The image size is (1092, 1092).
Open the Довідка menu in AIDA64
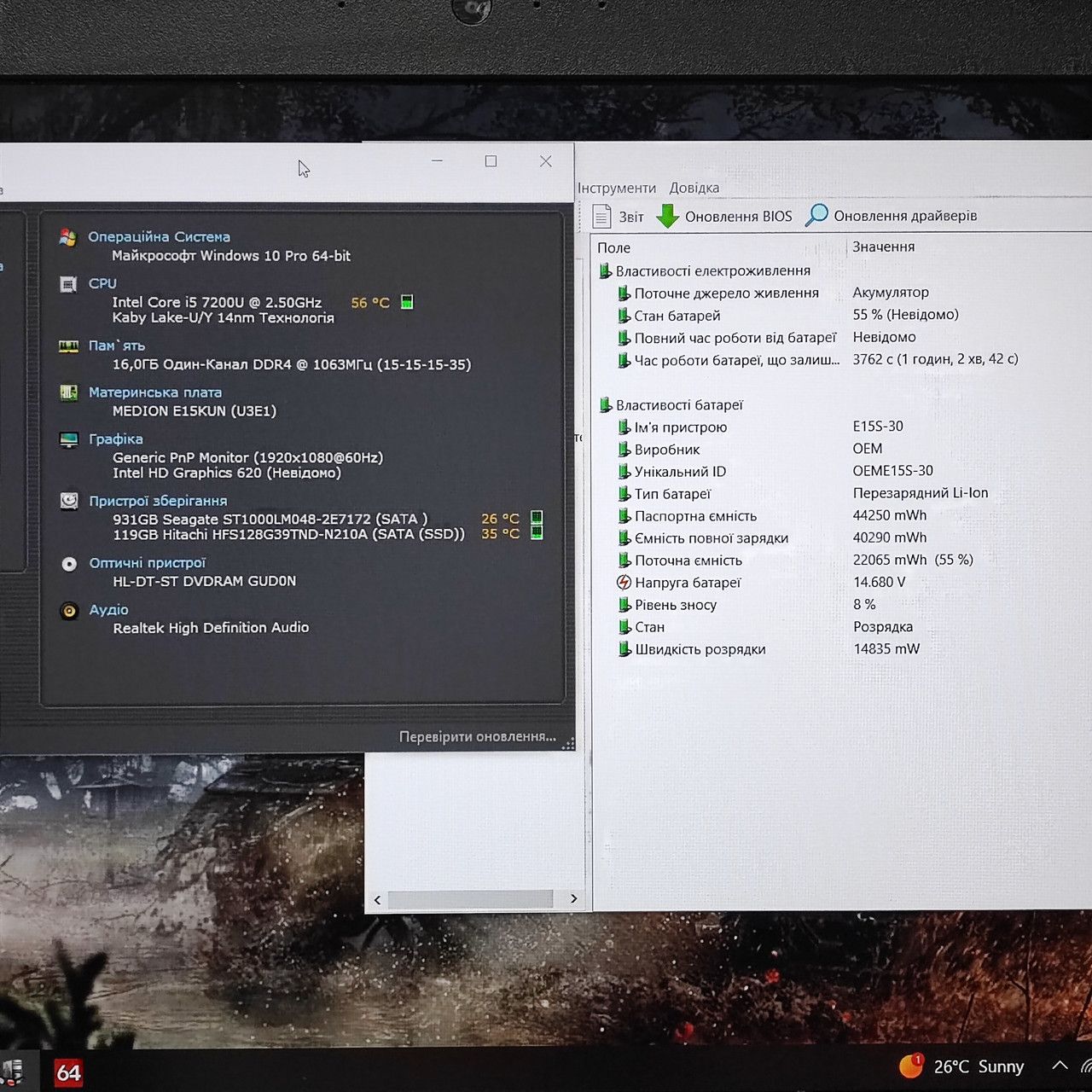[694, 188]
